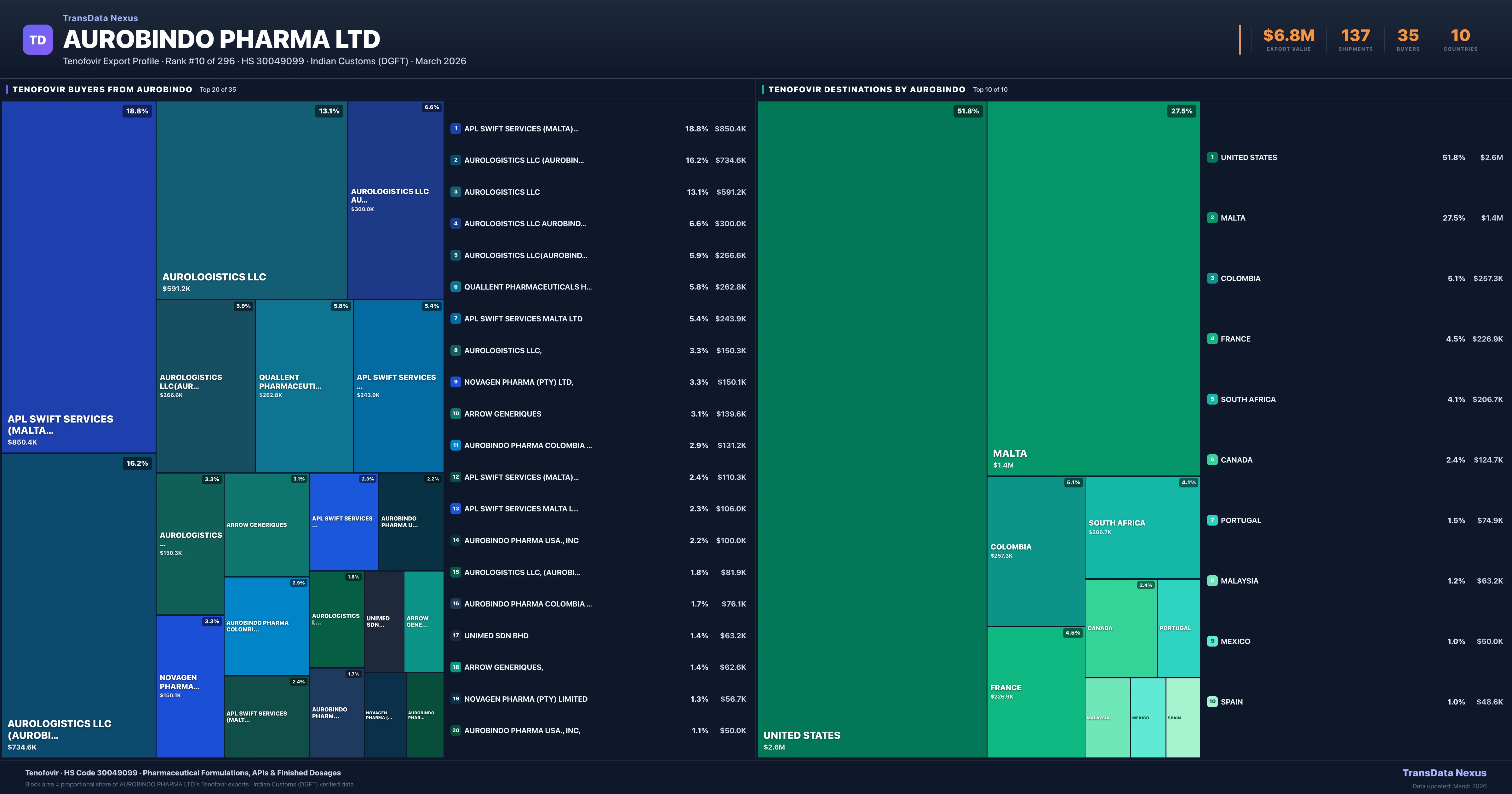Click the 51.8% badge on United States block
This screenshot has height=794, width=1512.
(x=968, y=111)
